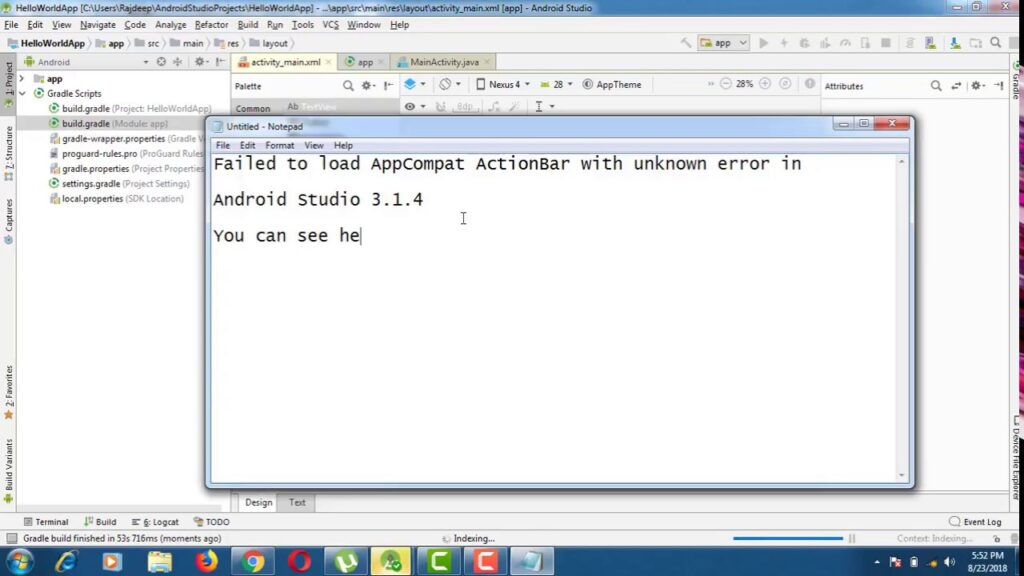Open Firefox from the taskbar
Screen dimensions: 1024x576
click(206, 561)
